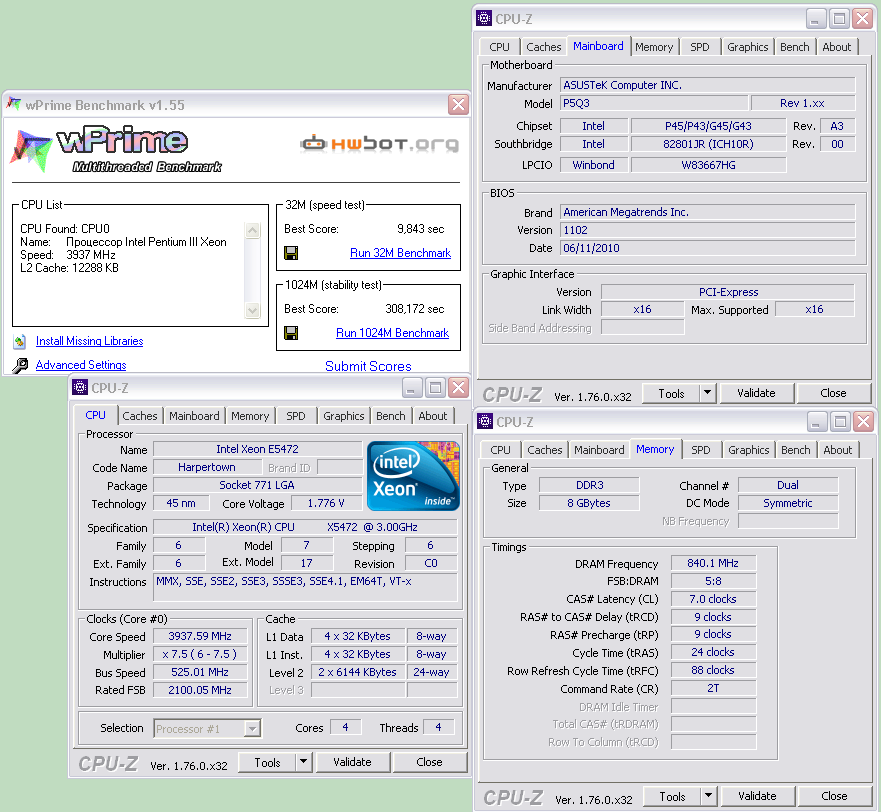Open About tab in Mainboard window
The height and width of the screenshot is (812, 881).
(x=837, y=47)
